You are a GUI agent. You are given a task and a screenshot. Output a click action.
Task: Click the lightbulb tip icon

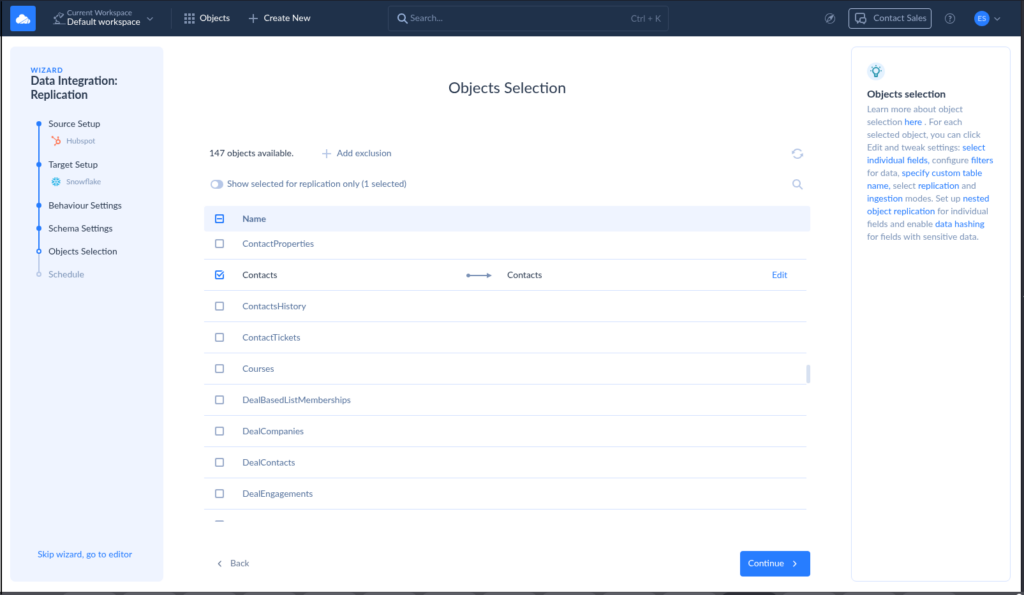pyautogui.click(x=875, y=71)
